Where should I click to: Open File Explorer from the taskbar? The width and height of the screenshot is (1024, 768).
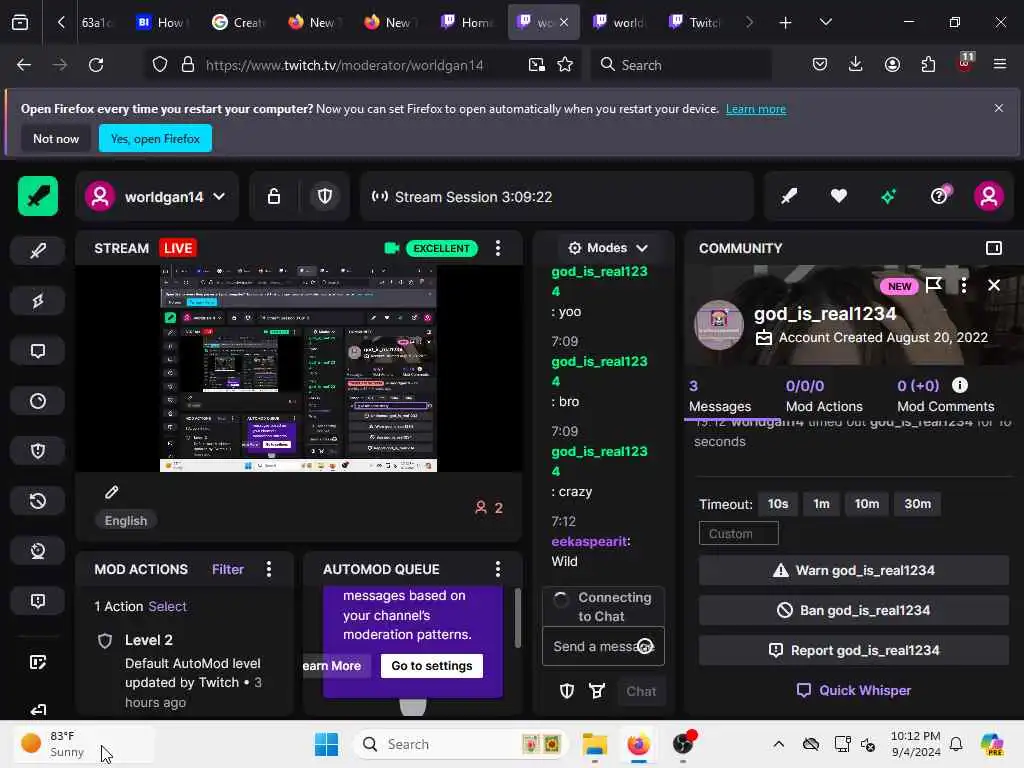594,744
